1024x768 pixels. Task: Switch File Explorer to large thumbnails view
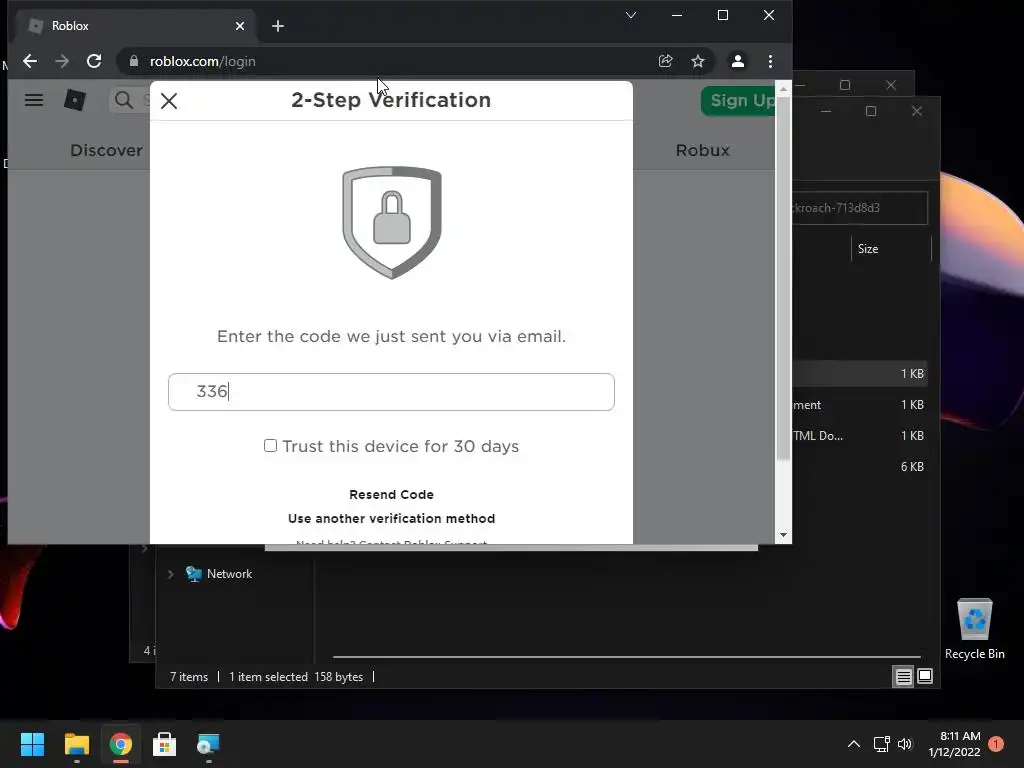pyautogui.click(x=925, y=677)
